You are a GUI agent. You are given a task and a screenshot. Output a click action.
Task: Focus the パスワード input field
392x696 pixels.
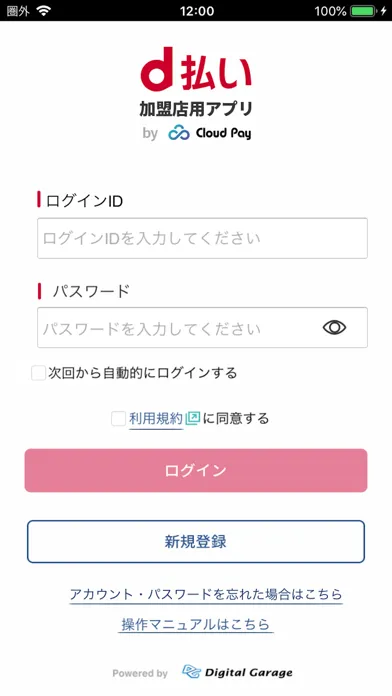pyautogui.click(x=202, y=328)
